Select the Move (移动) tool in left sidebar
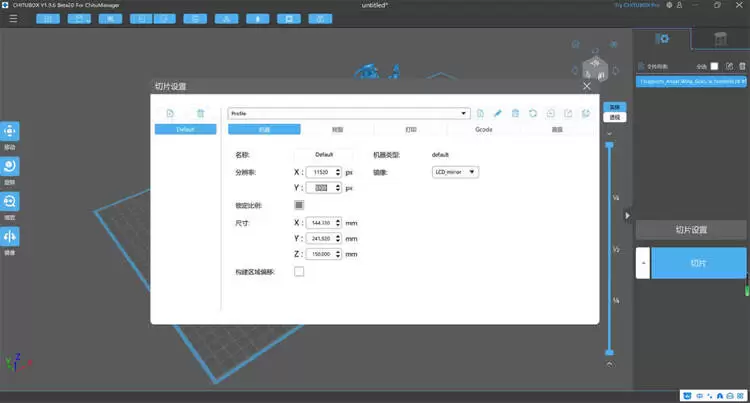Image resolution: width=750 pixels, height=403 pixels. (x=10, y=131)
